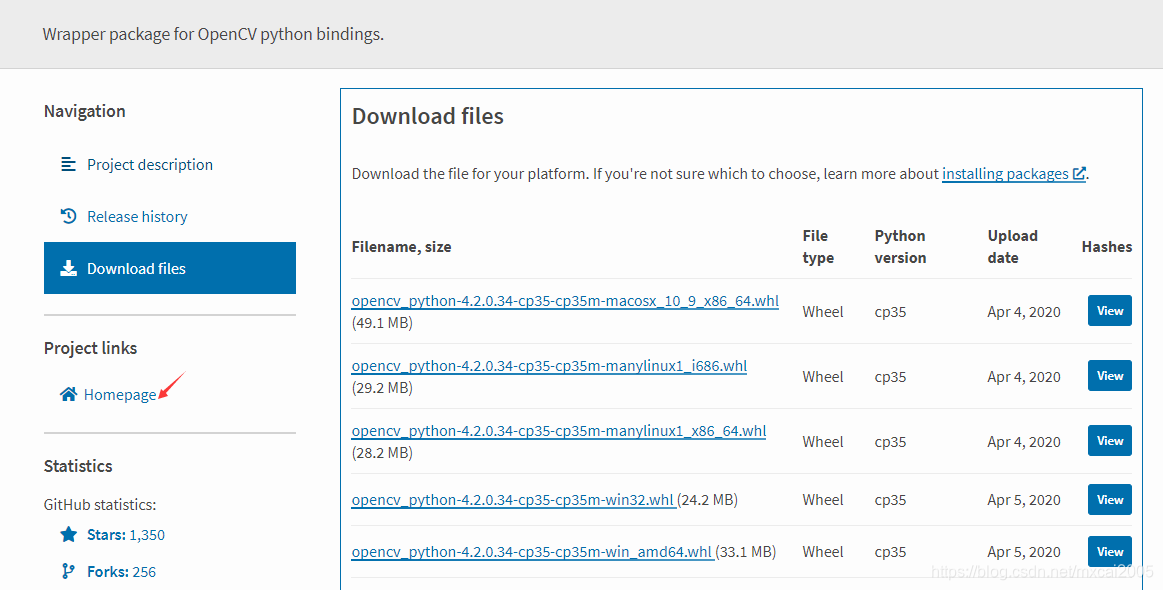Download the macosx_10_9_x86_64 wheel file
Viewport: 1163px width, 590px height.
click(x=565, y=301)
